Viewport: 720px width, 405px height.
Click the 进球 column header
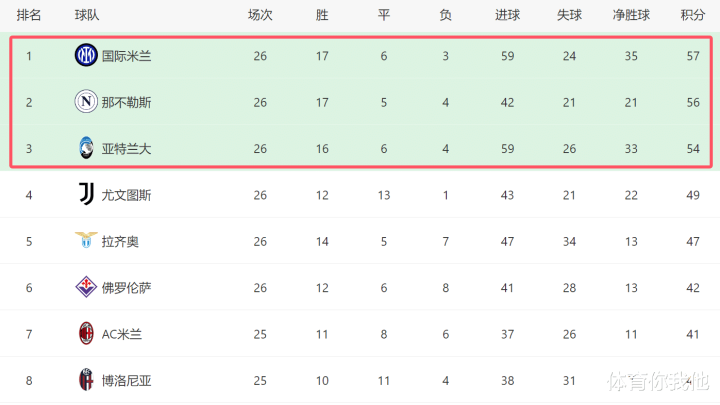[507, 16]
